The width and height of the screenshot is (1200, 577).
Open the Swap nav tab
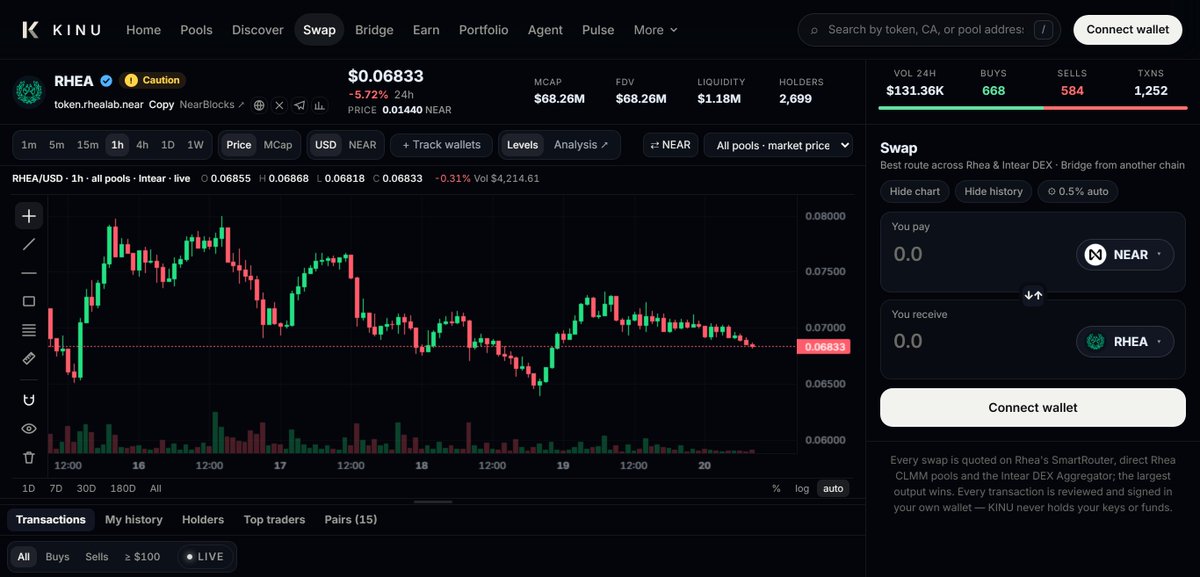[320, 30]
